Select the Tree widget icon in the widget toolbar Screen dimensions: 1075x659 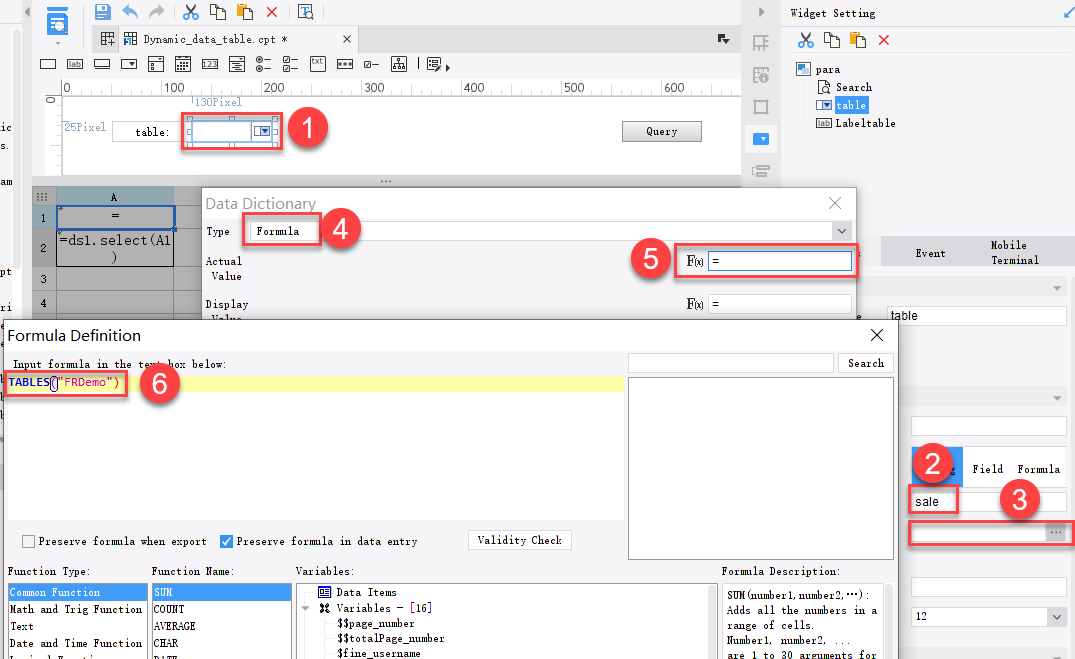[x=399, y=63]
